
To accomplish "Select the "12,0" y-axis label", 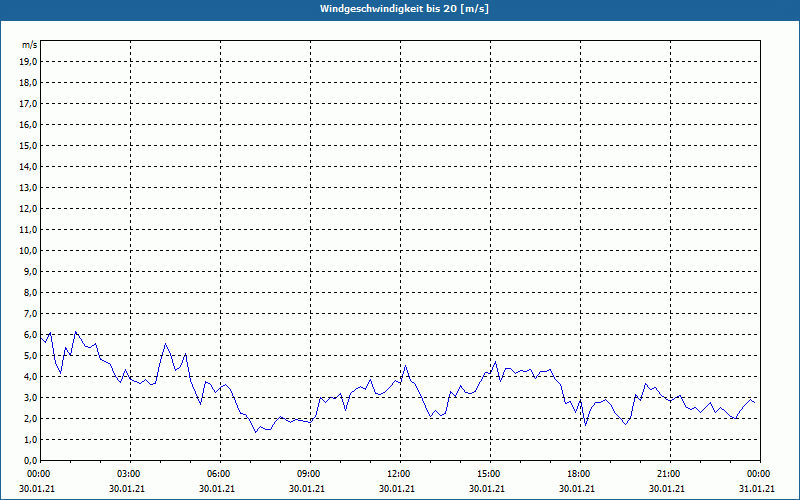I will pyautogui.click(x=28, y=209).
